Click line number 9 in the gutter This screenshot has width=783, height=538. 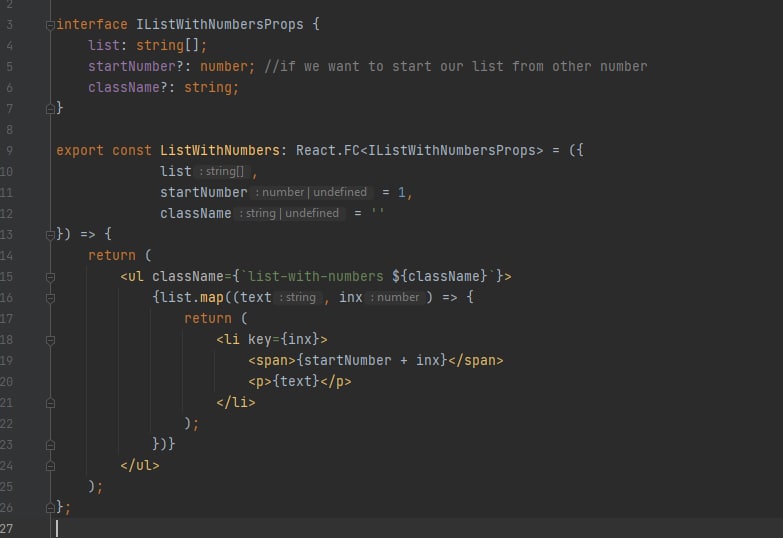tap(9, 150)
